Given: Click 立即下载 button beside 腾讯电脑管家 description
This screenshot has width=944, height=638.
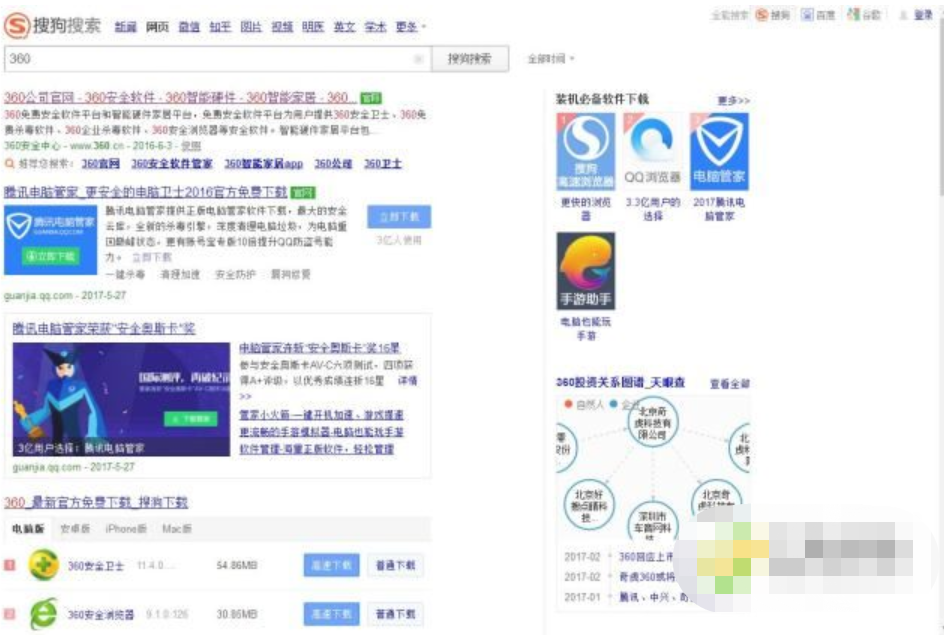Looking at the screenshot, I should point(399,217).
